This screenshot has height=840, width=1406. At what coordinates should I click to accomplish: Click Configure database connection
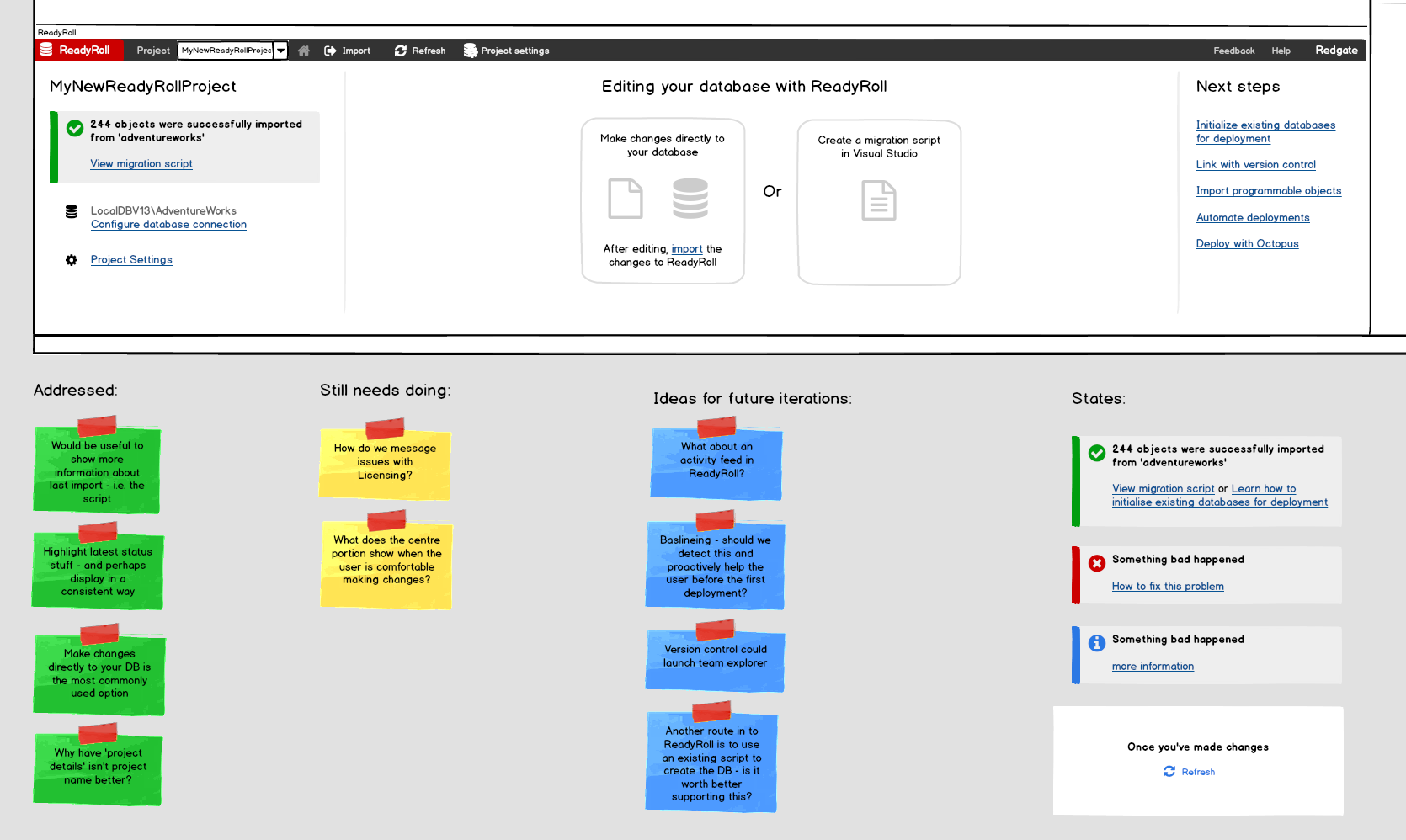[x=168, y=225]
